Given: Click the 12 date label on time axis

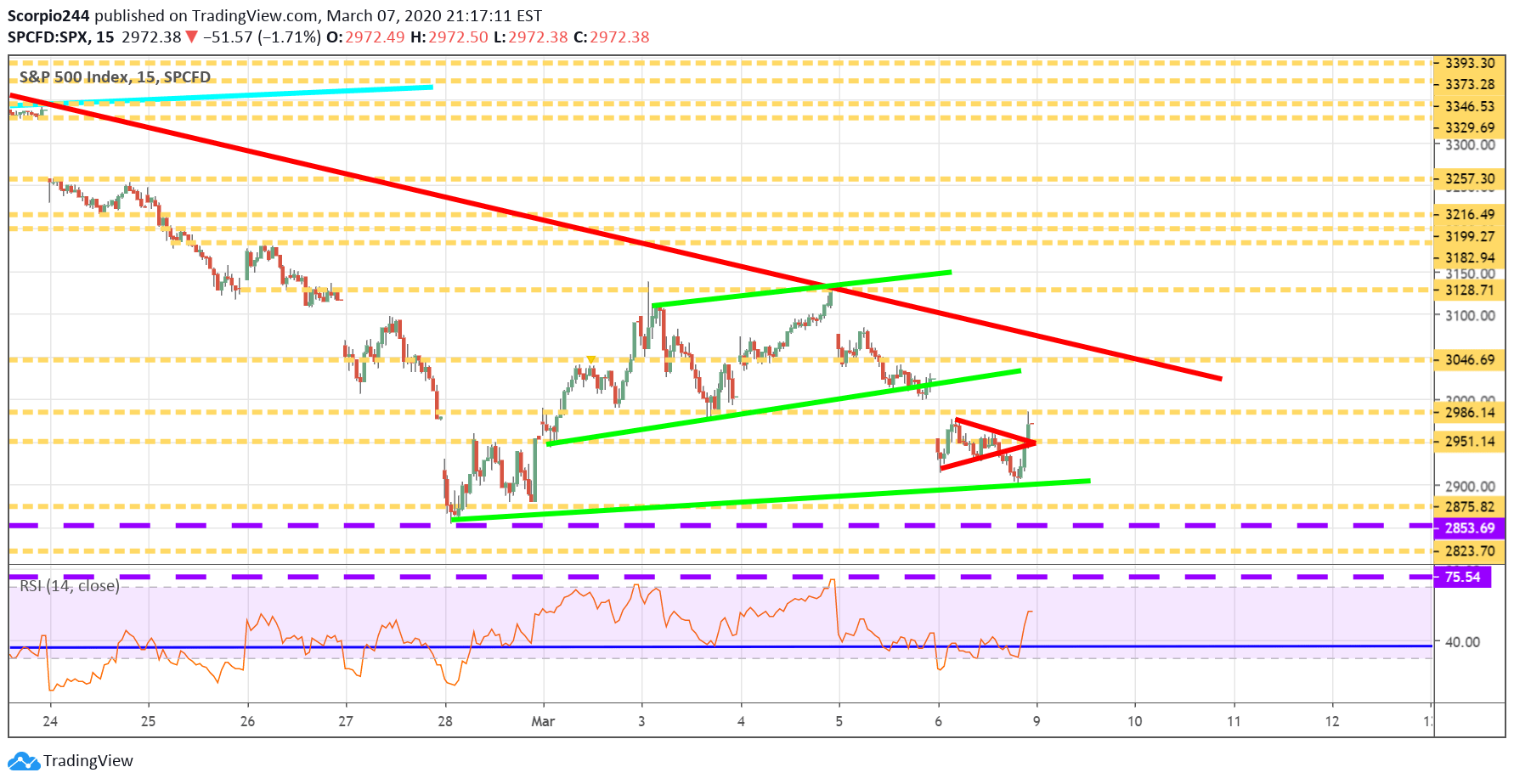Looking at the screenshot, I should point(1332,721).
